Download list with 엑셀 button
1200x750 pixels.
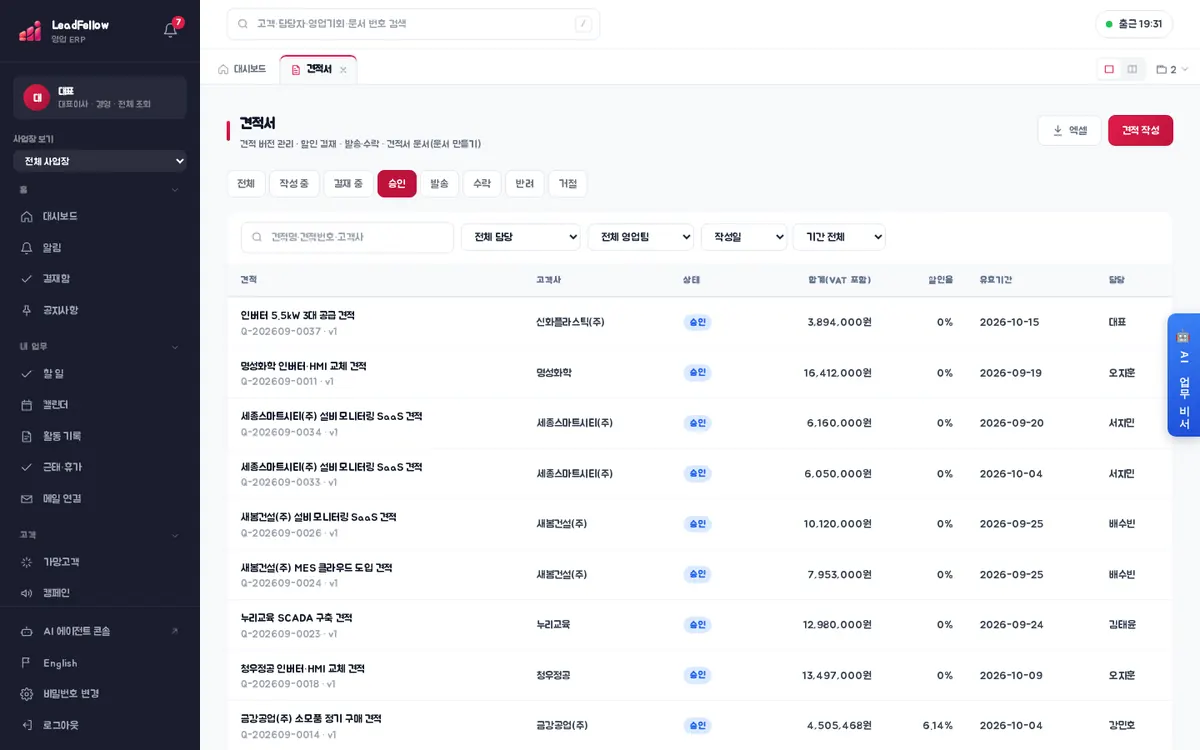tap(1069, 130)
